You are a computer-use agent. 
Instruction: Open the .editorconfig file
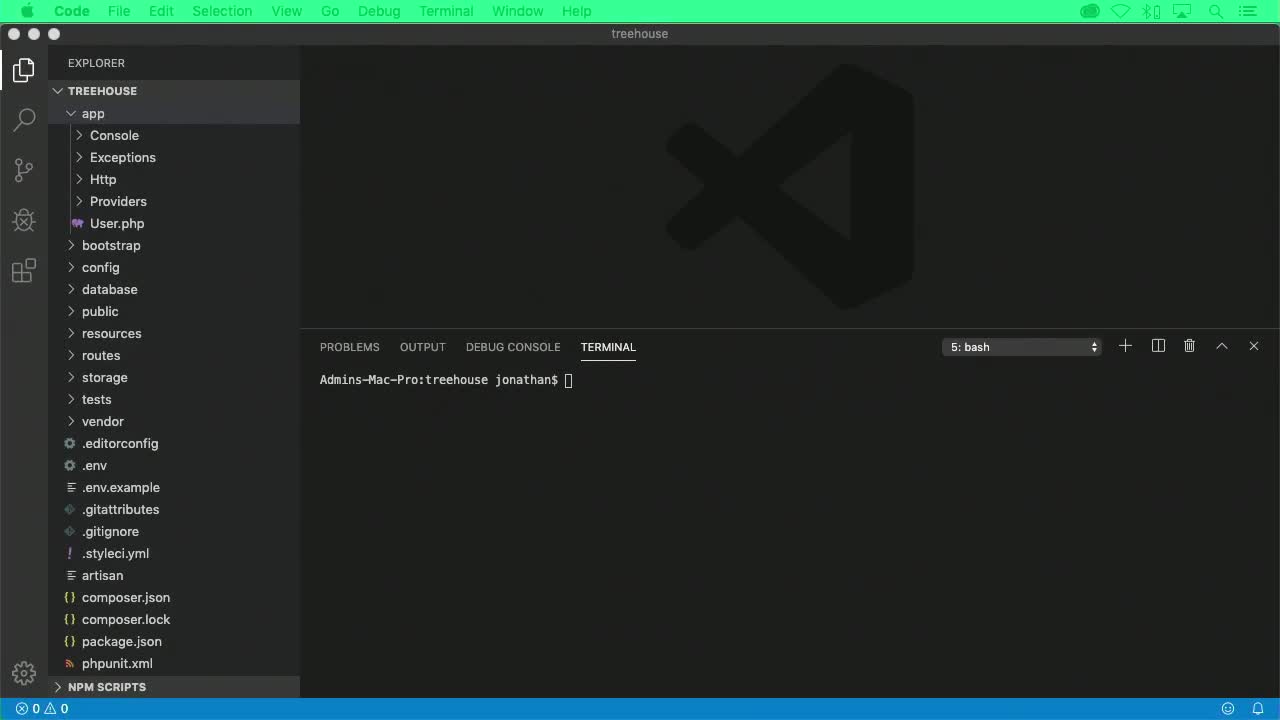[175, 443]
